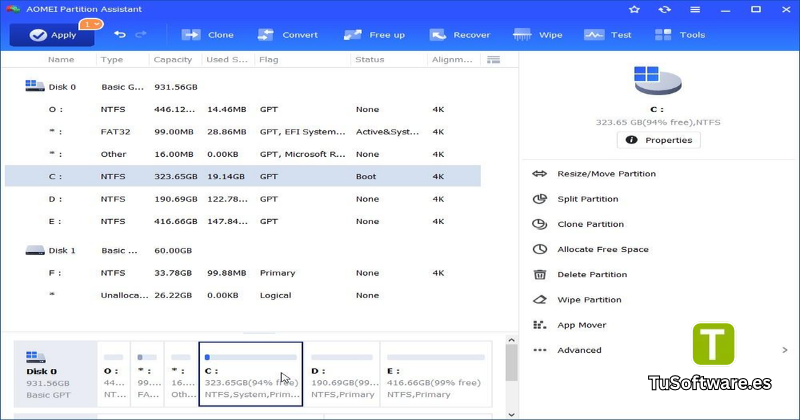Click the disk map scrollbar thumb
This screenshot has height=420, width=800.
pos(511,363)
